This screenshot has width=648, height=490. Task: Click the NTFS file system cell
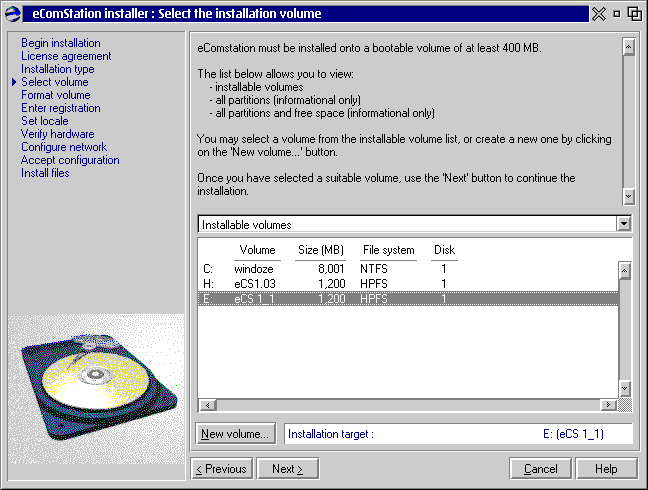pos(374,269)
